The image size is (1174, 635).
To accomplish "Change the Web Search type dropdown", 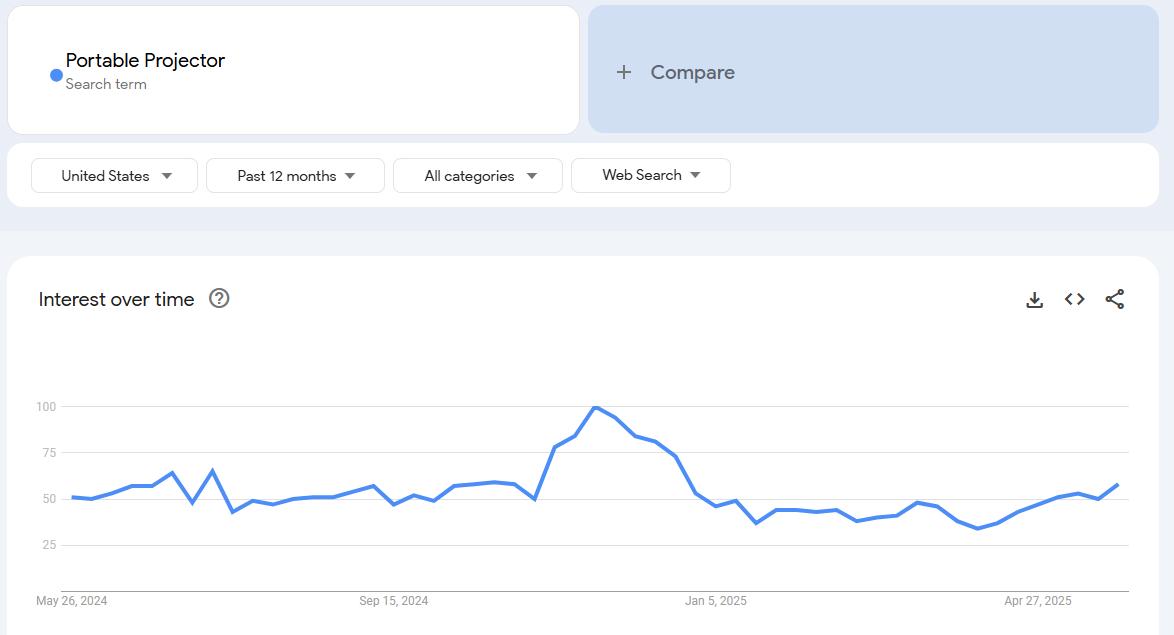I will pyautogui.click(x=650, y=175).
